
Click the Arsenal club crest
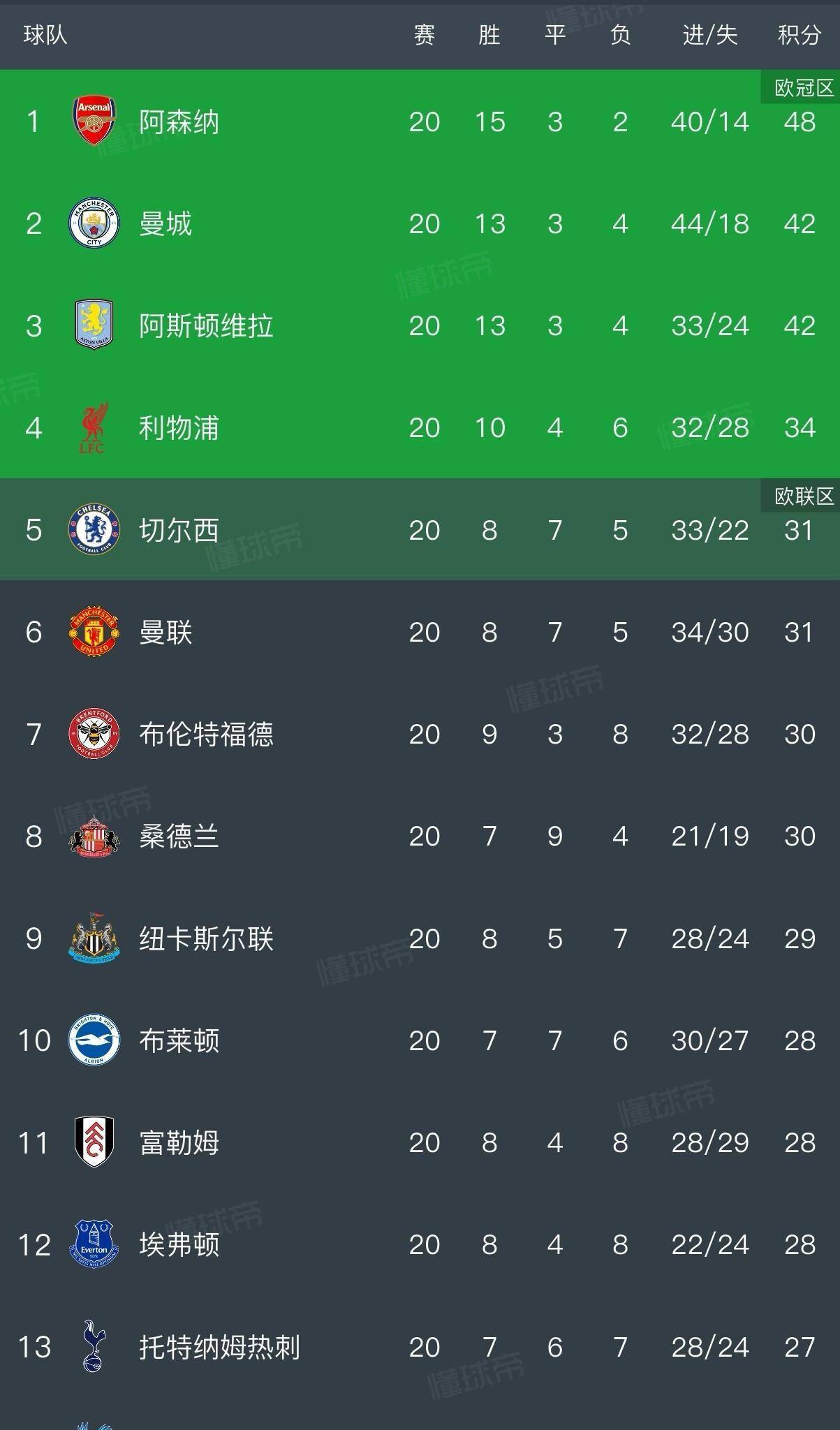click(x=94, y=121)
